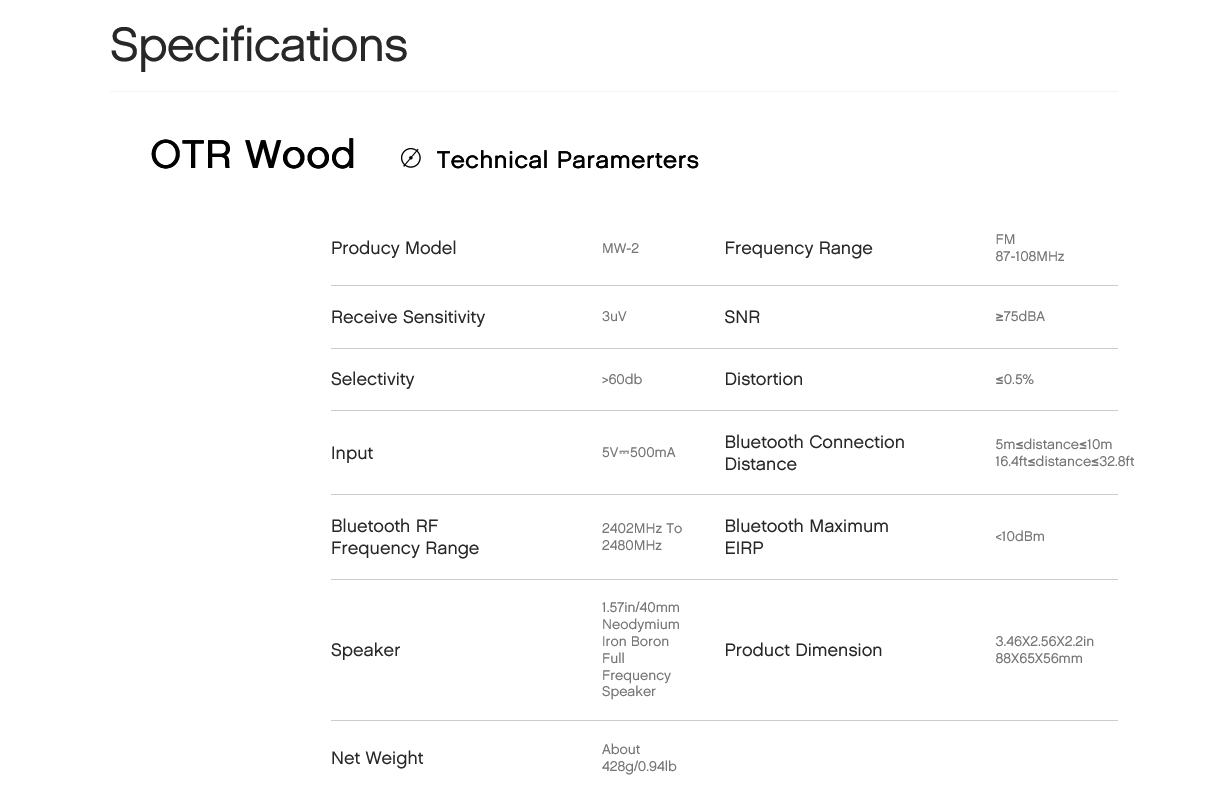Click the OTR Wood product title
The image size is (1228, 808).
[253, 155]
